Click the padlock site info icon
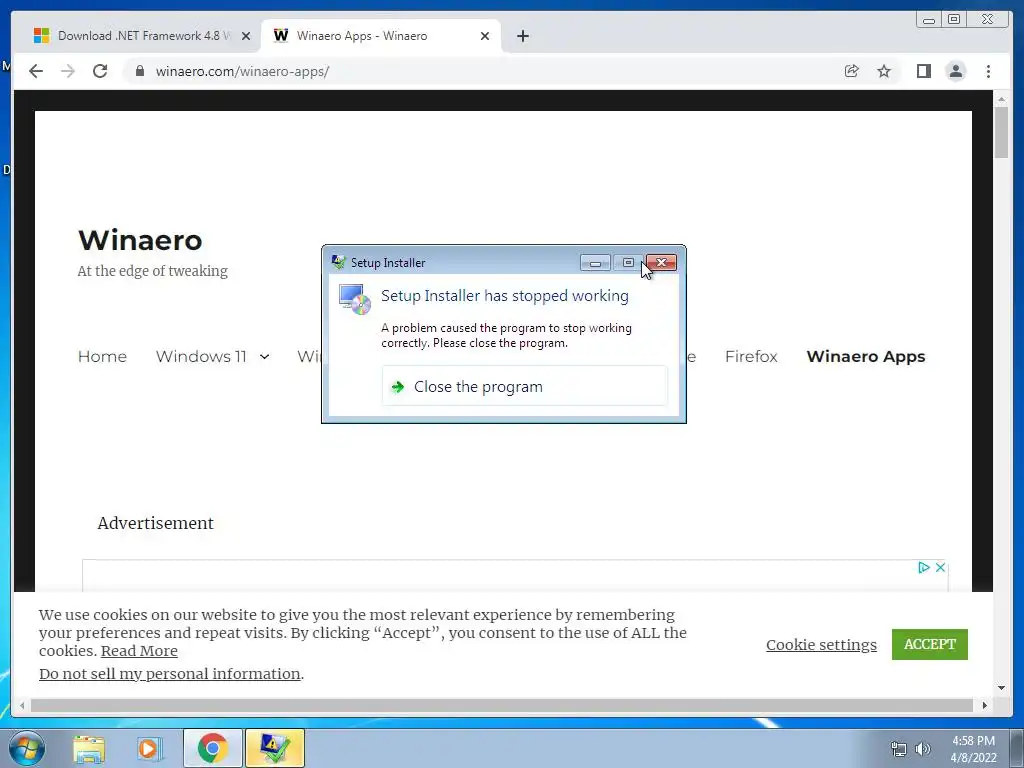1024x768 pixels. 140,71
